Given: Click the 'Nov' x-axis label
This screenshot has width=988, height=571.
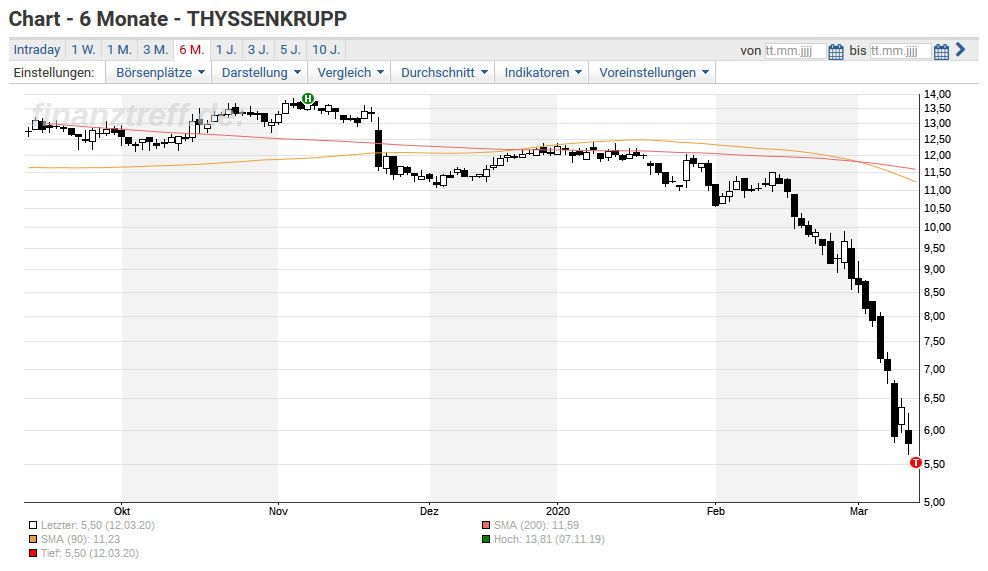Looking at the screenshot, I should (x=278, y=511).
